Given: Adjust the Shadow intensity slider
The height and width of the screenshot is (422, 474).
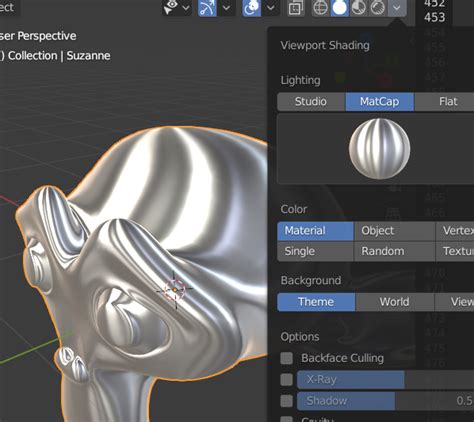Looking at the screenshot, I should [x=385, y=401].
